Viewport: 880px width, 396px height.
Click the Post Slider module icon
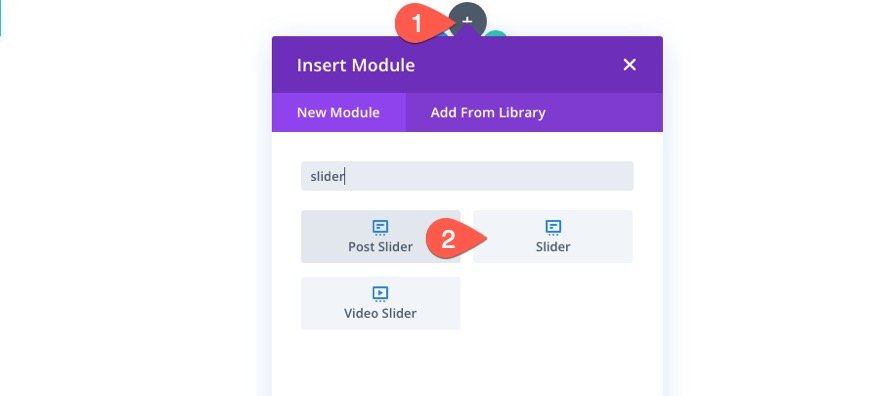381,228
